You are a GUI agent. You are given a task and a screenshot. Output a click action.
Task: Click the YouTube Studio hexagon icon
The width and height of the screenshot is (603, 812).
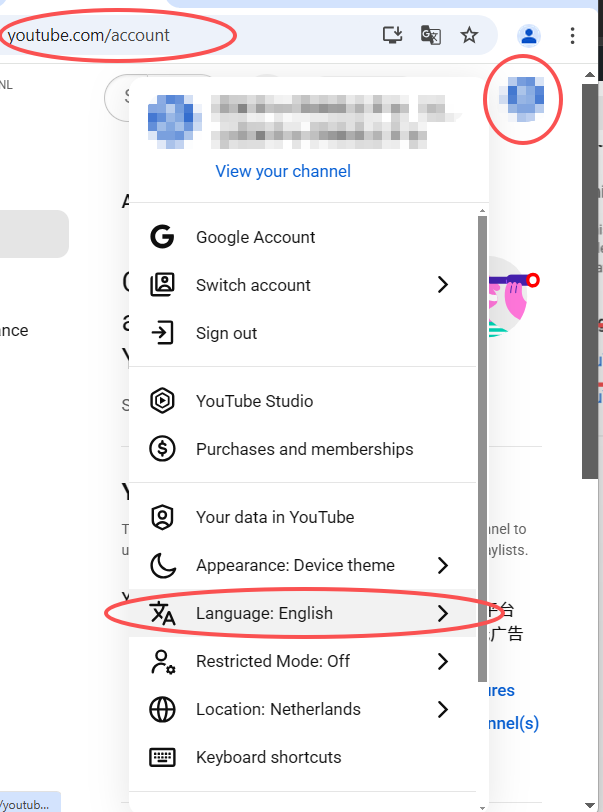pos(162,401)
